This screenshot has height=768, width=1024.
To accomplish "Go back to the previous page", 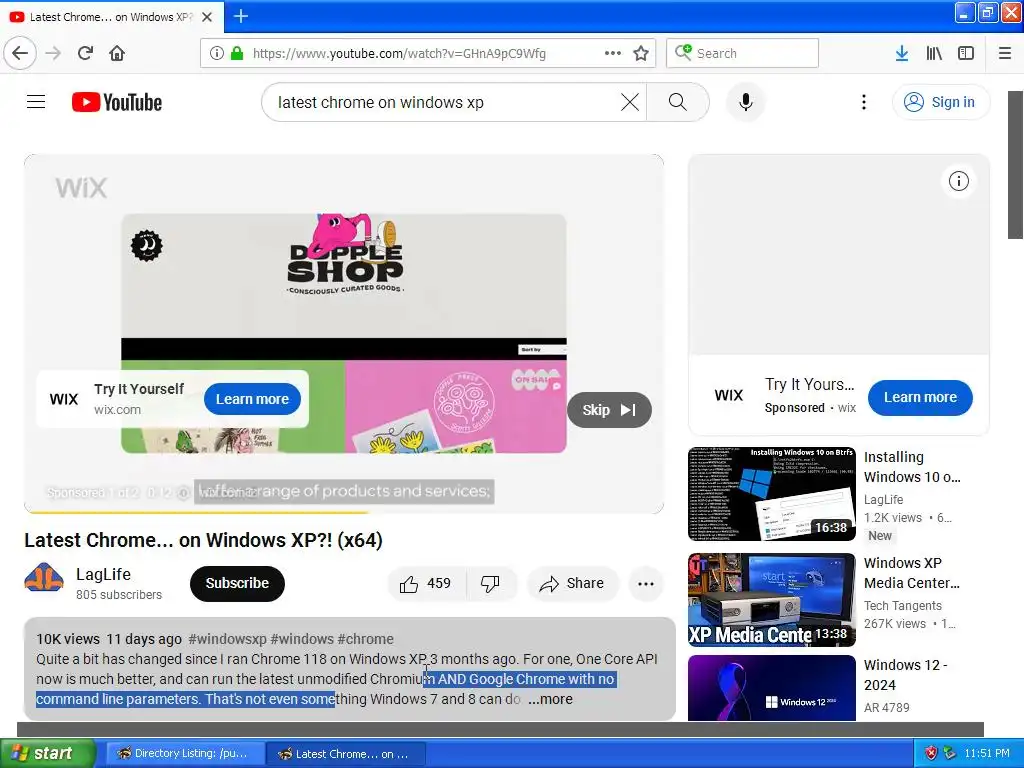I will (20, 53).
